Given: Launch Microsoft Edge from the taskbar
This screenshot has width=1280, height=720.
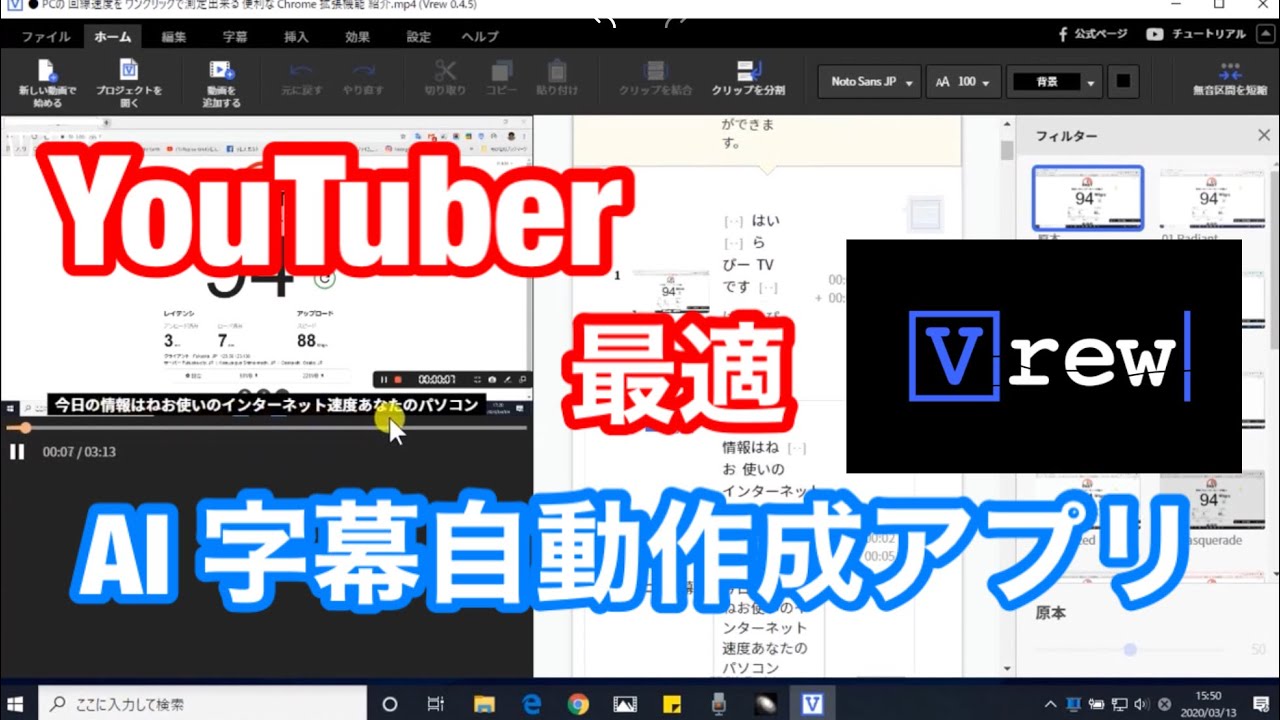Looking at the screenshot, I should tap(531, 704).
